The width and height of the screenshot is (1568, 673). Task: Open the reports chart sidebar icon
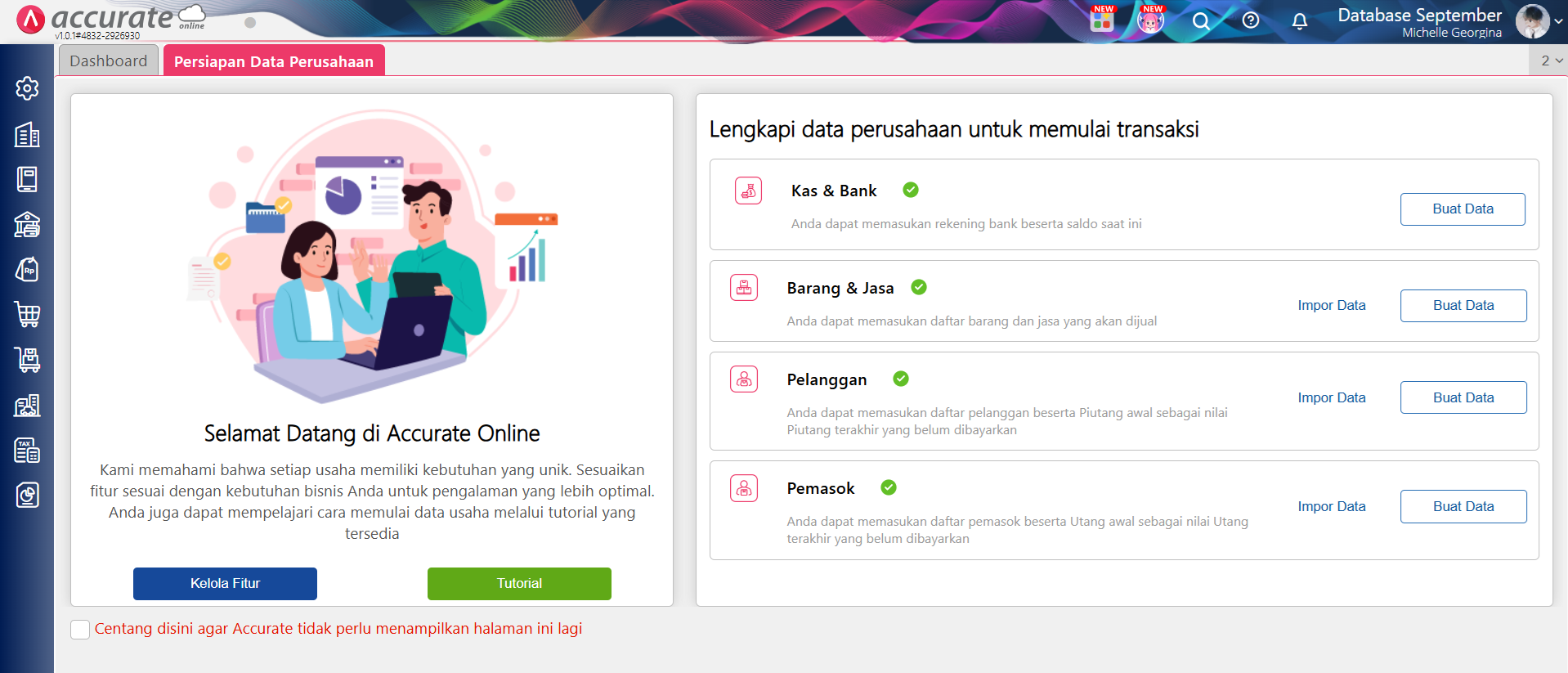(x=27, y=495)
